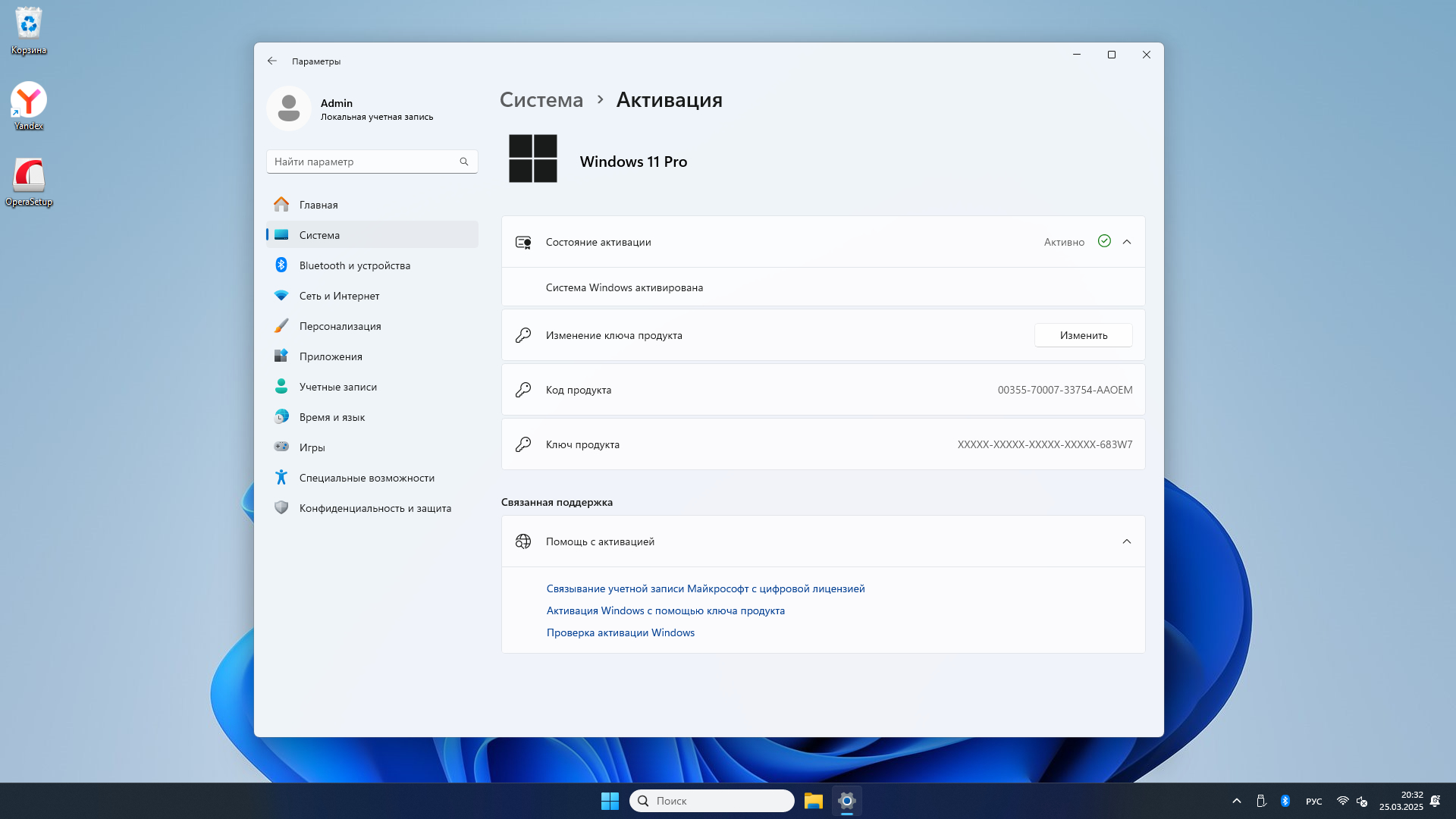Click the Найти параметр search field
1456x819 pixels.
(x=364, y=162)
